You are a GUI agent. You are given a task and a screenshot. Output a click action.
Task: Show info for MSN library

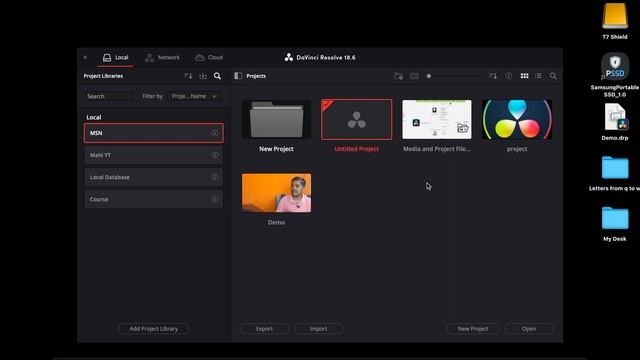215,133
